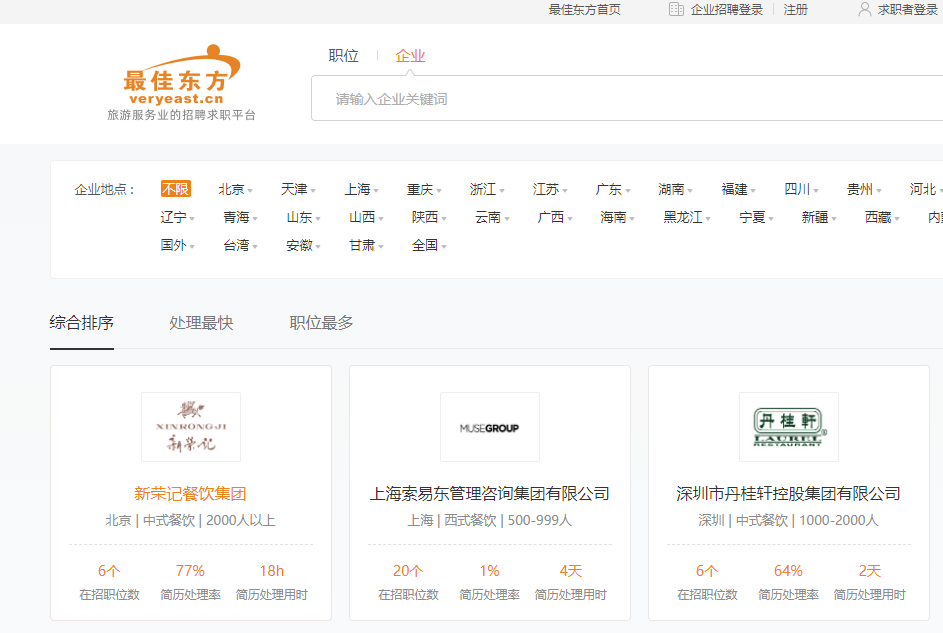The height and width of the screenshot is (633, 943).
Task: Open 最佳东方首页 link
Action: point(585,10)
